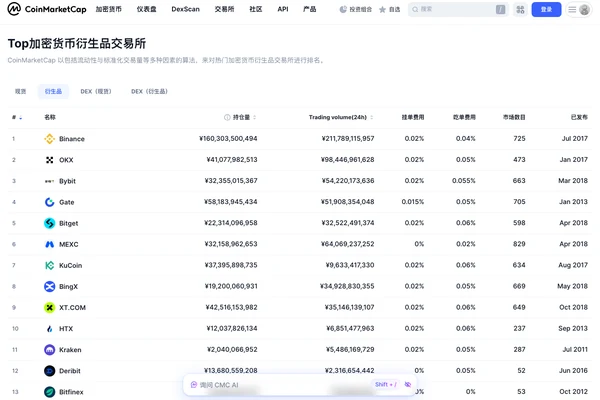Click the Bitget logo icon

(x=49, y=223)
